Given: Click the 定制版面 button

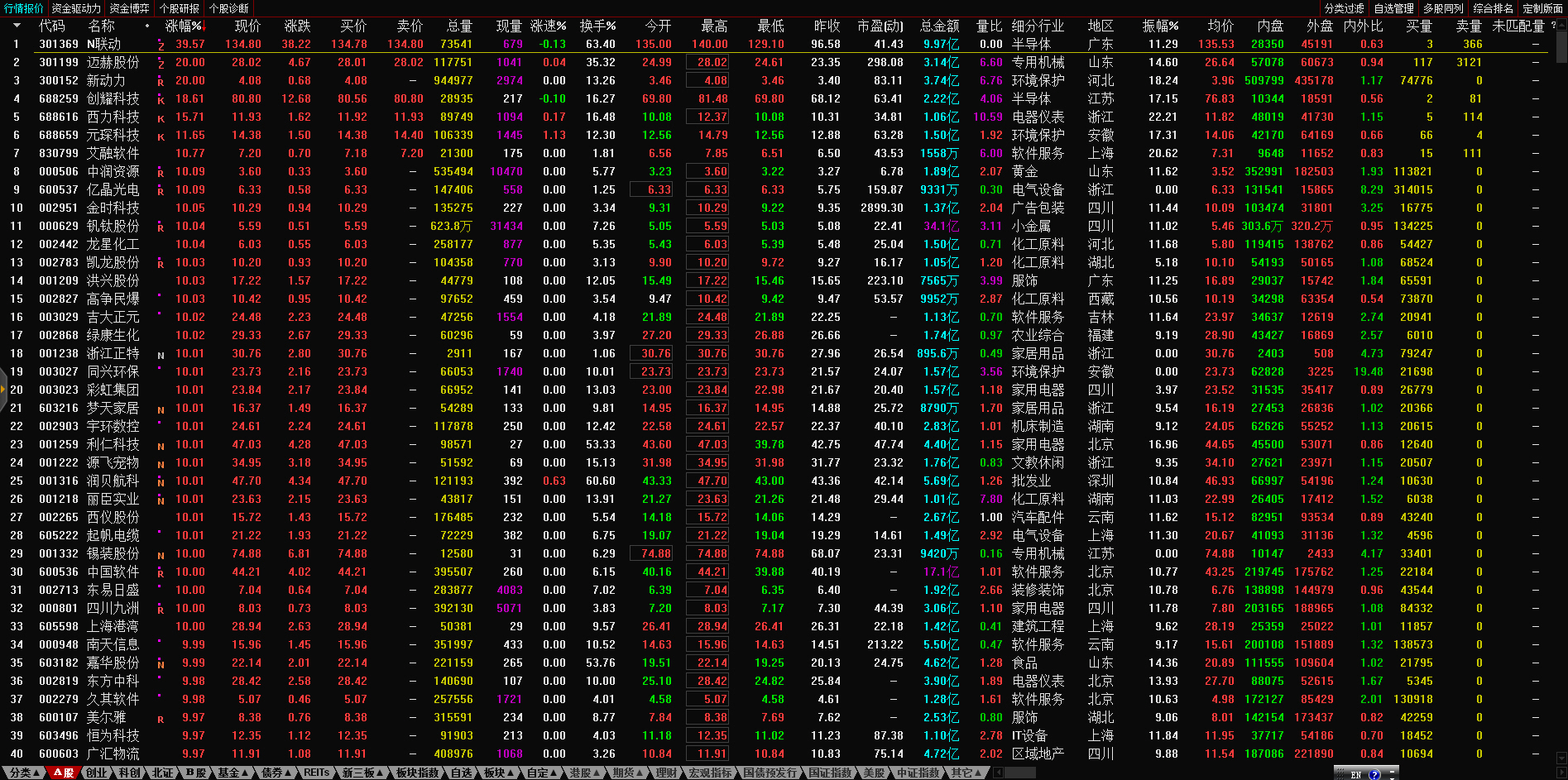Looking at the screenshot, I should pos(1542,8).
